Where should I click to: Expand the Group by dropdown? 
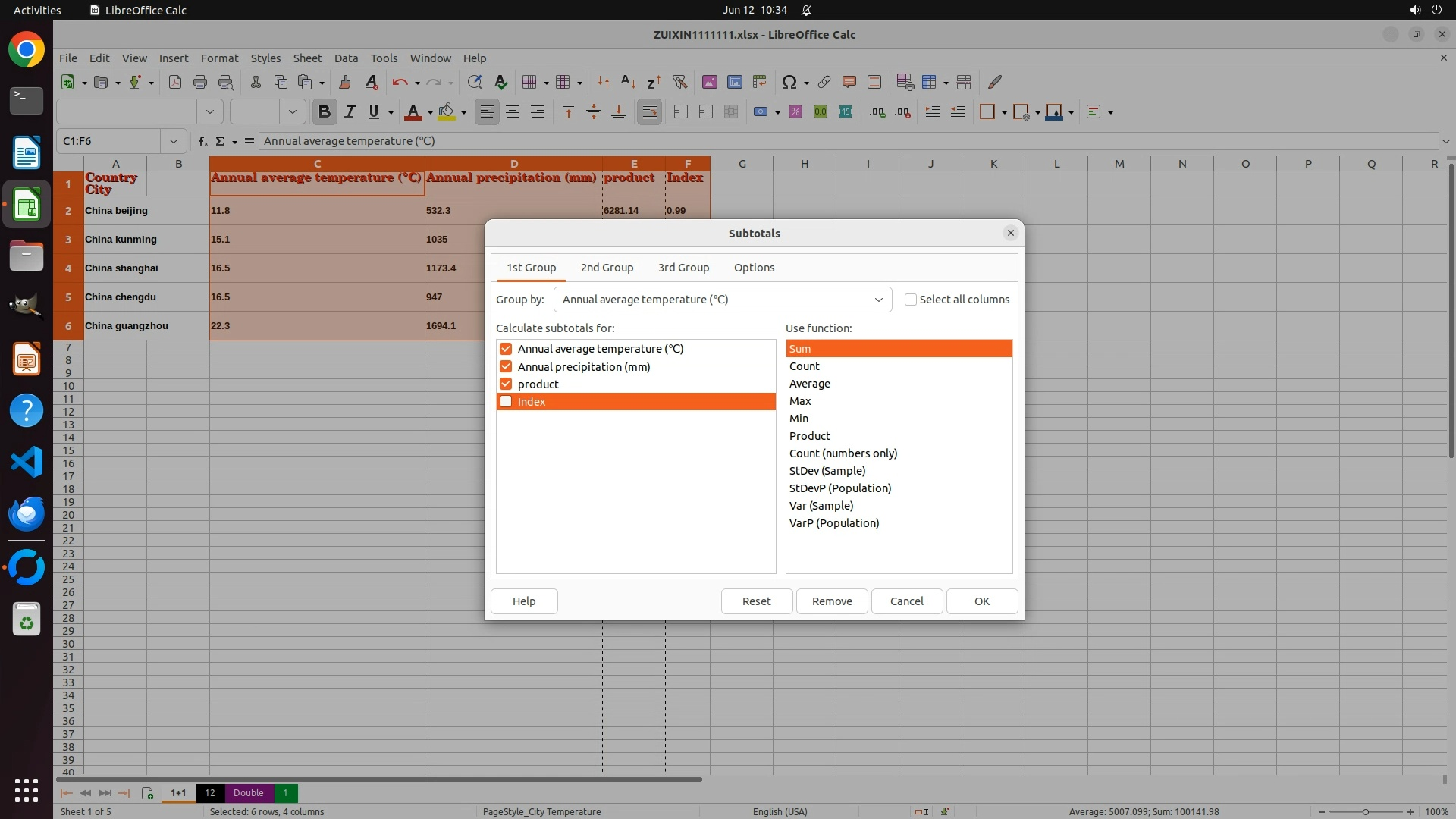coord(878,300)
